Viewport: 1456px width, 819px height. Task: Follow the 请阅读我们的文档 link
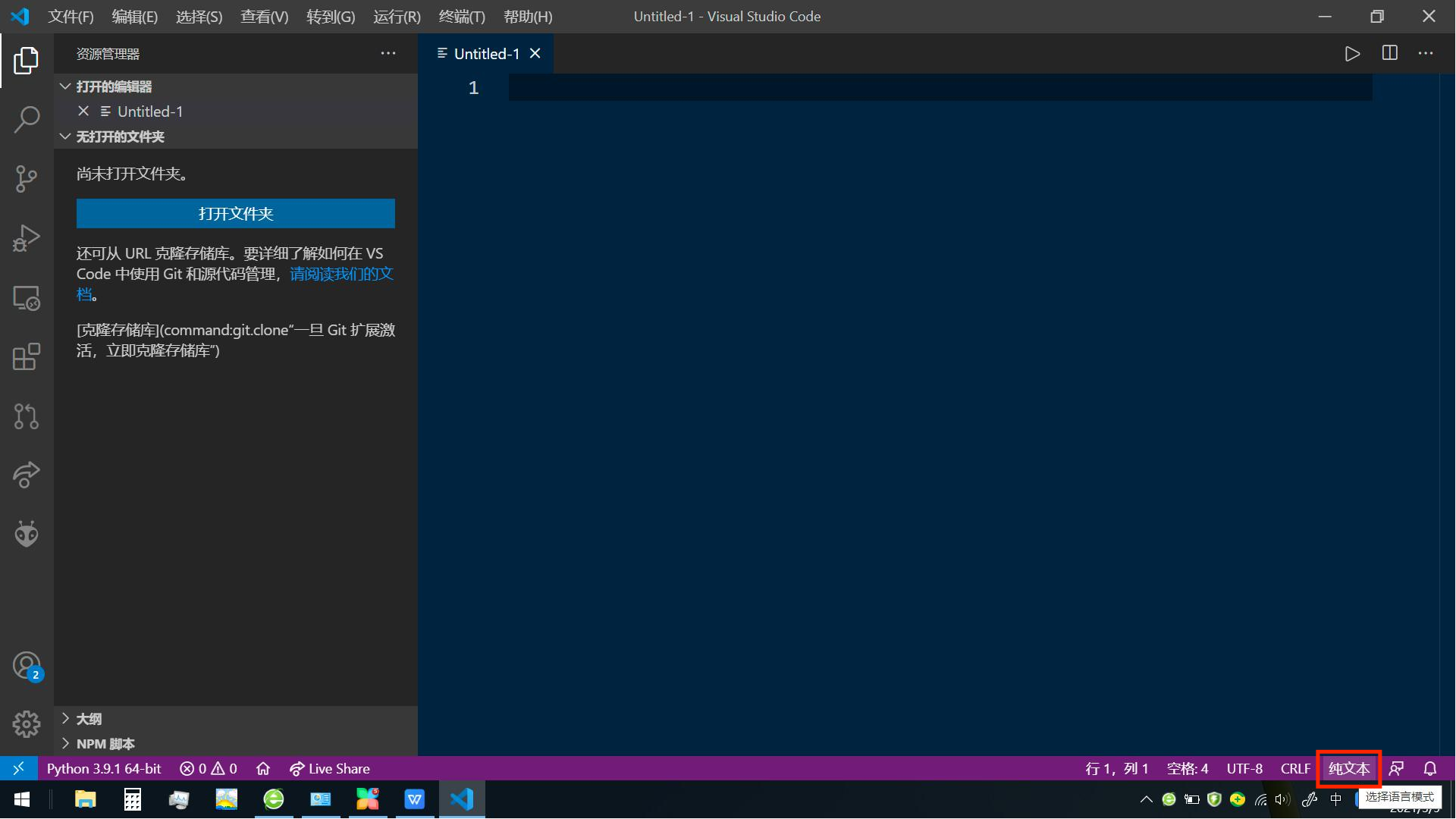tap(341, 274)
